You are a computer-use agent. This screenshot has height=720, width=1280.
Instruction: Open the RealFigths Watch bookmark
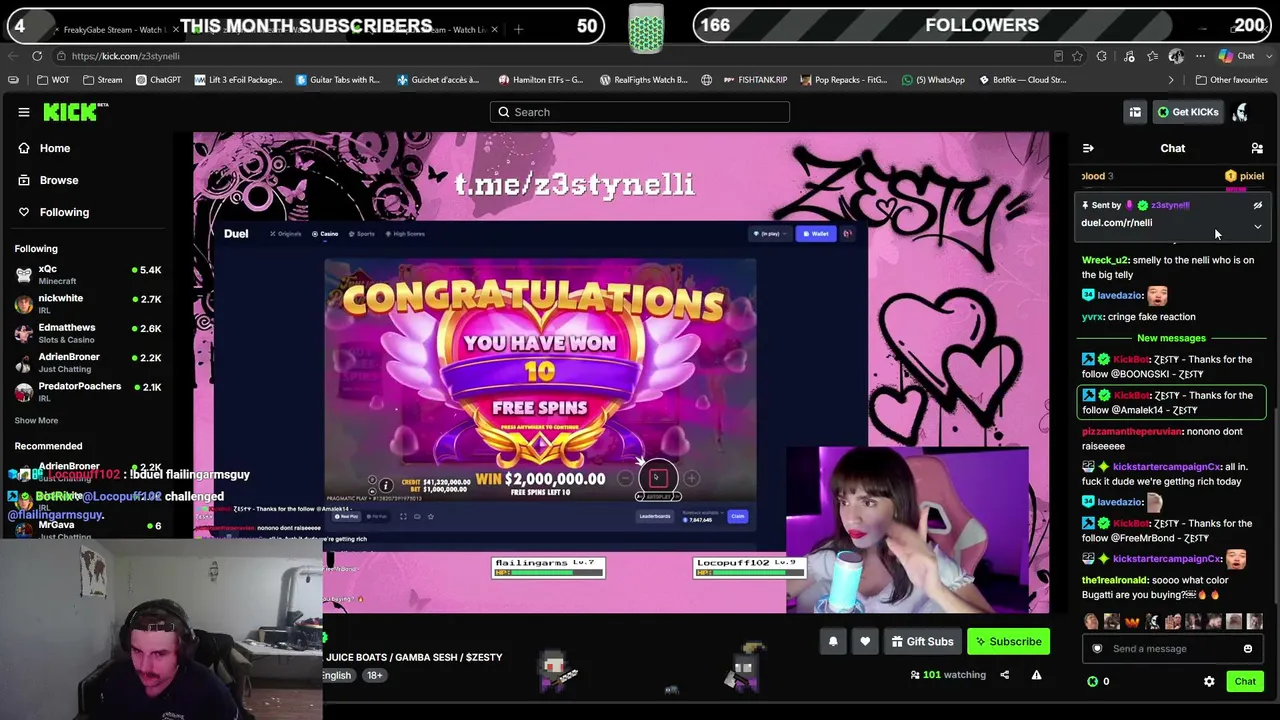[x=644, y=80]
